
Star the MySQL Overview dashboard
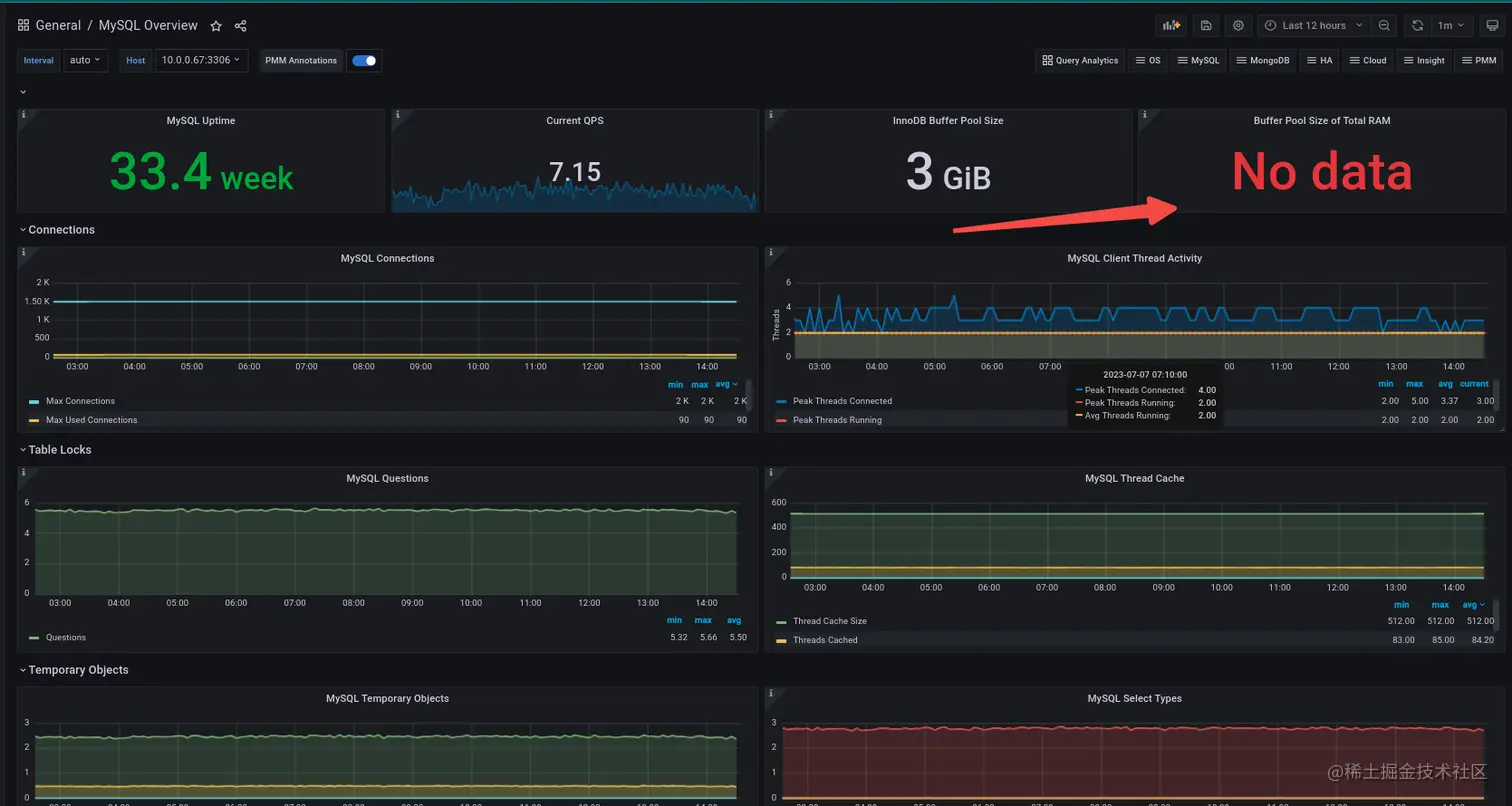pos(216,26)
